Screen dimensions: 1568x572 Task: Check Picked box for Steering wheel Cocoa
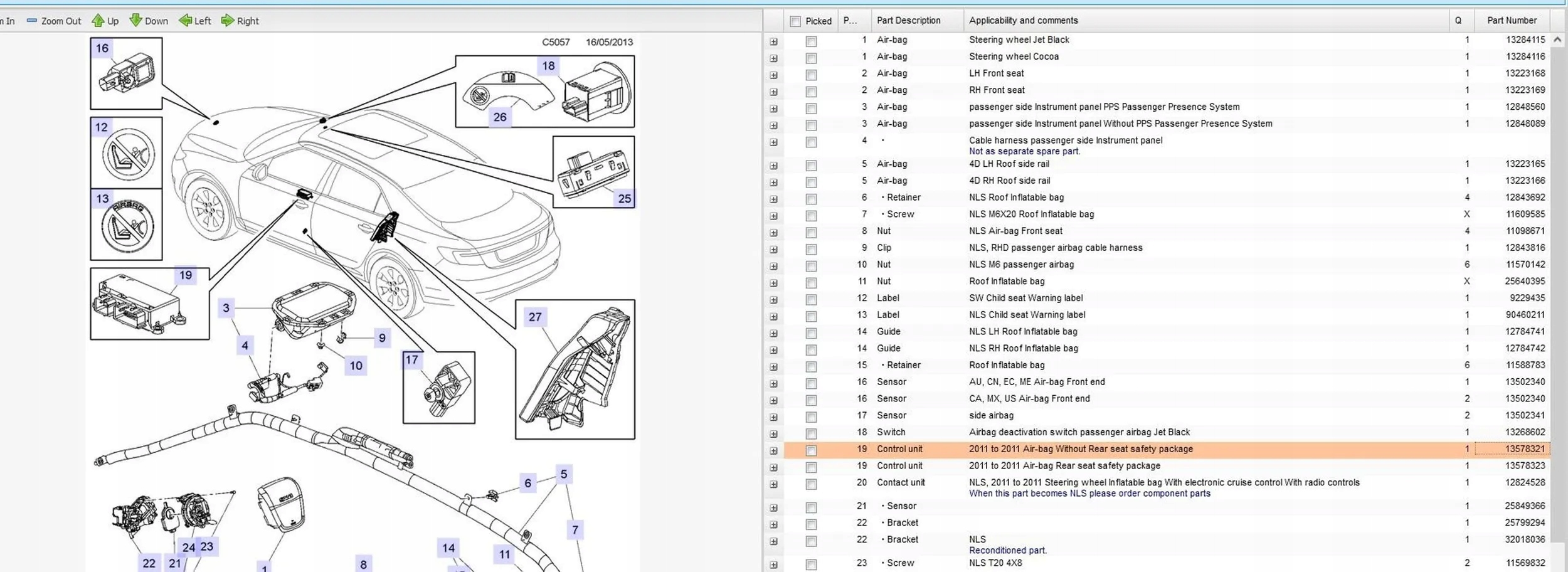[x=811, y=58]
